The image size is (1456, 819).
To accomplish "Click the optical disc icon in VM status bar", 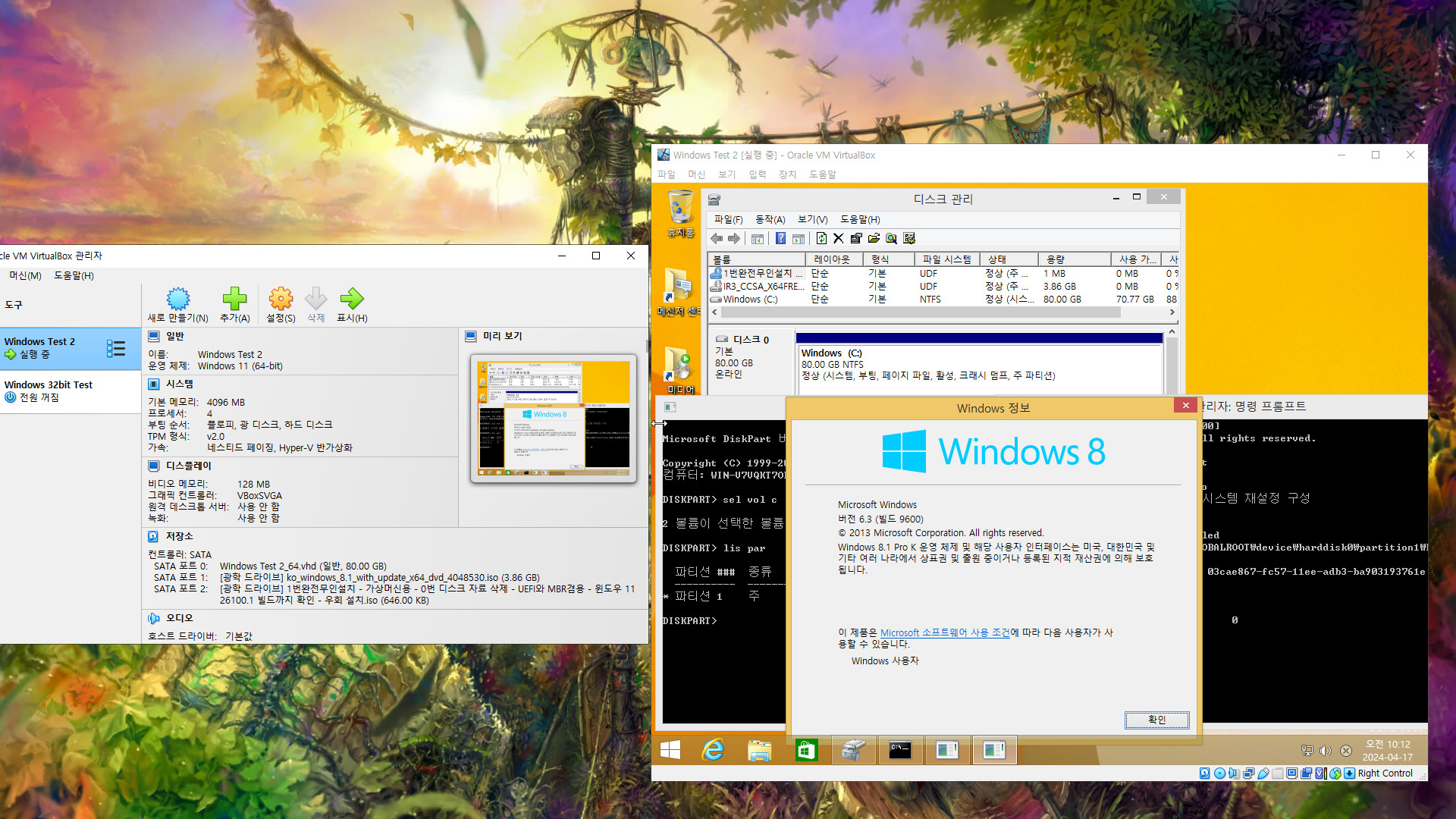I will 1219,773.
